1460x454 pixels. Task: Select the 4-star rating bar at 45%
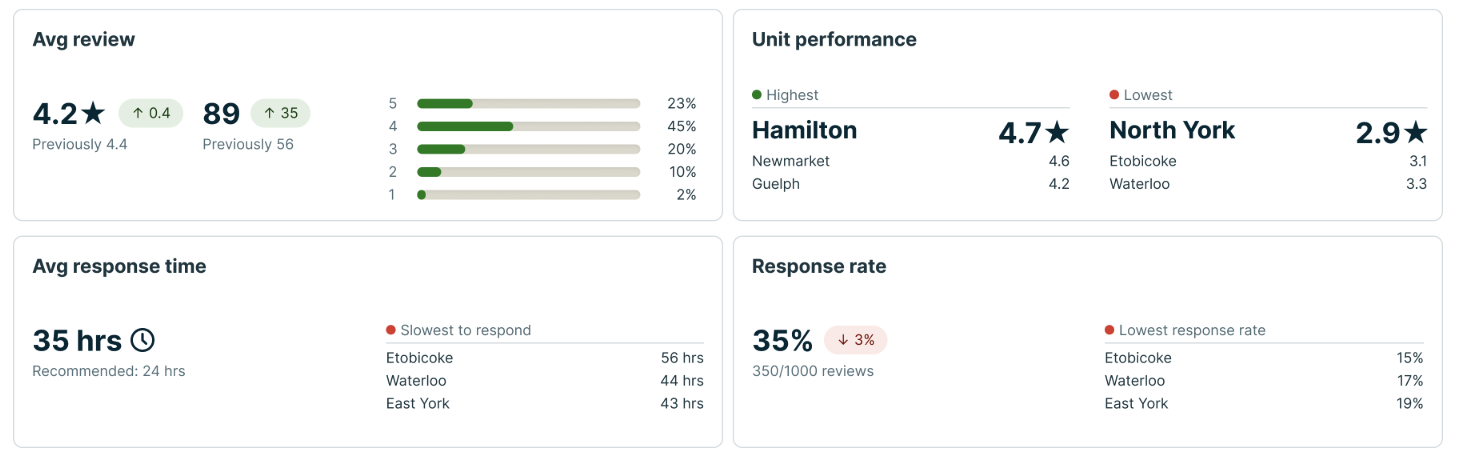tap(528, 126)
